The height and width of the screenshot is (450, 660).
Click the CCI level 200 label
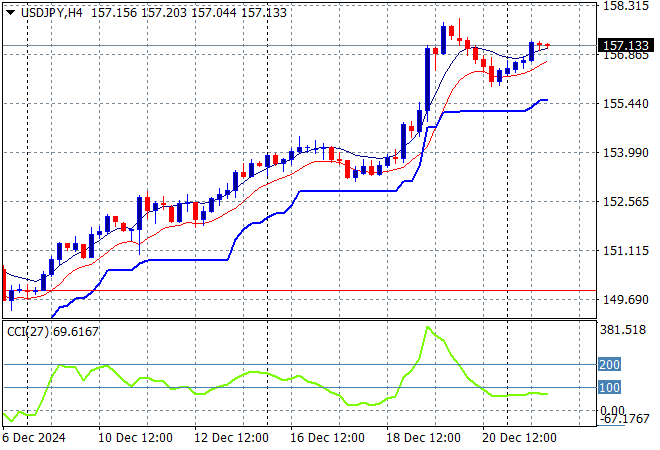[609, 365]
